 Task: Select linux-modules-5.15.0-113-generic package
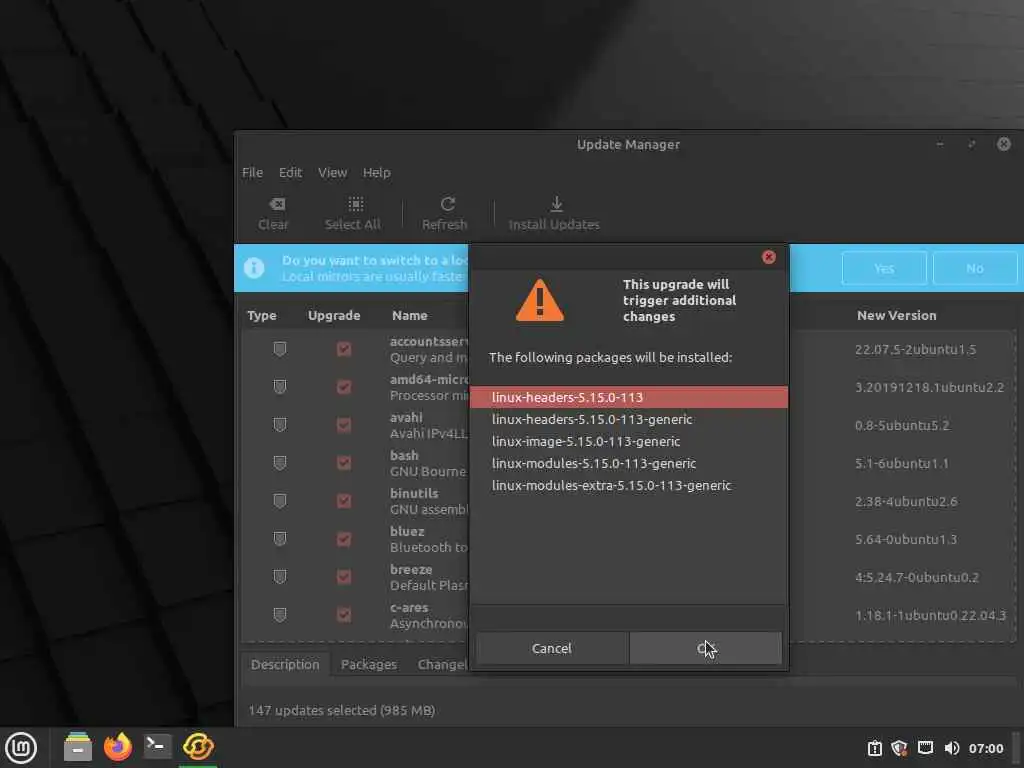[628, 463]
